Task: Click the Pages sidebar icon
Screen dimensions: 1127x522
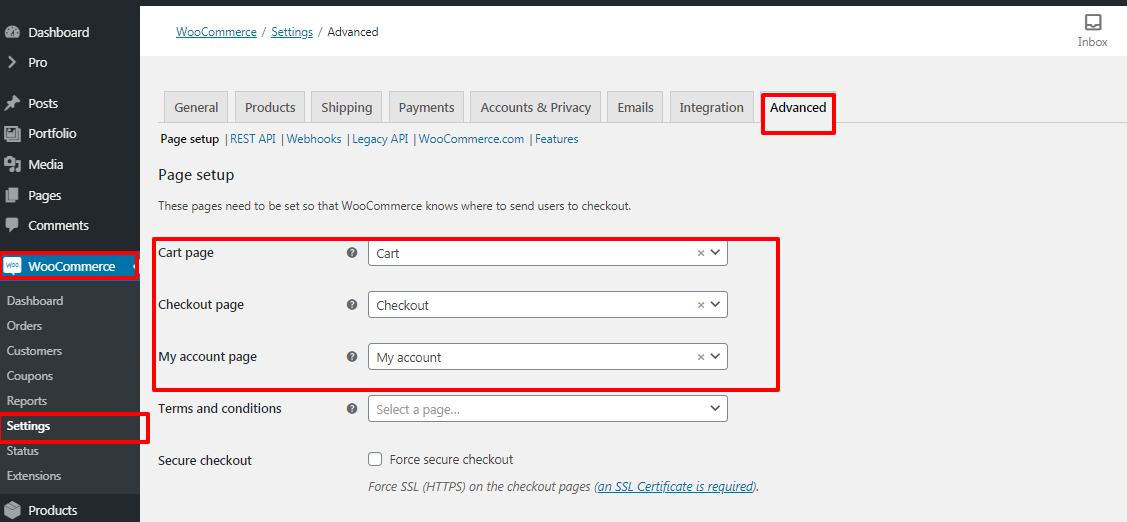Action: coord(12,196)
